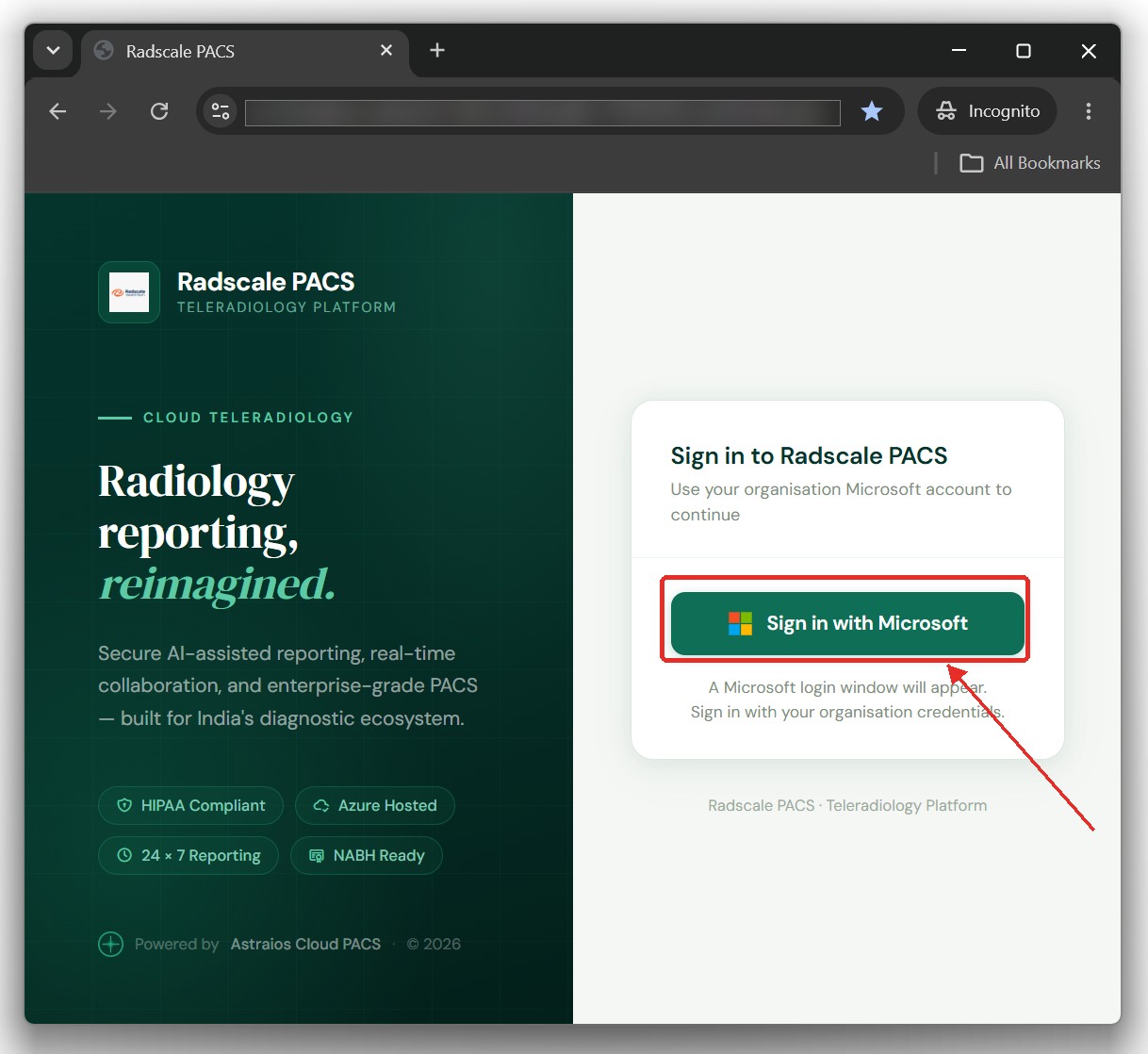Open the All Bookmarks folder
Screen dimensions: 1148x1054
pyautogui.click(x=1030, y=163)
